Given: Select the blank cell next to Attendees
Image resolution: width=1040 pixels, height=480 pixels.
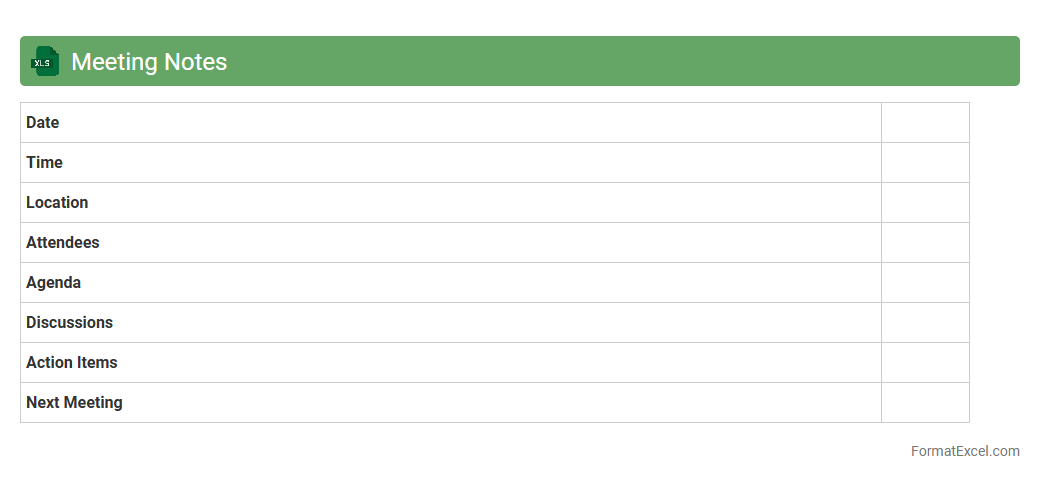Looking at the screenshot, I should (x=925, y=243).
